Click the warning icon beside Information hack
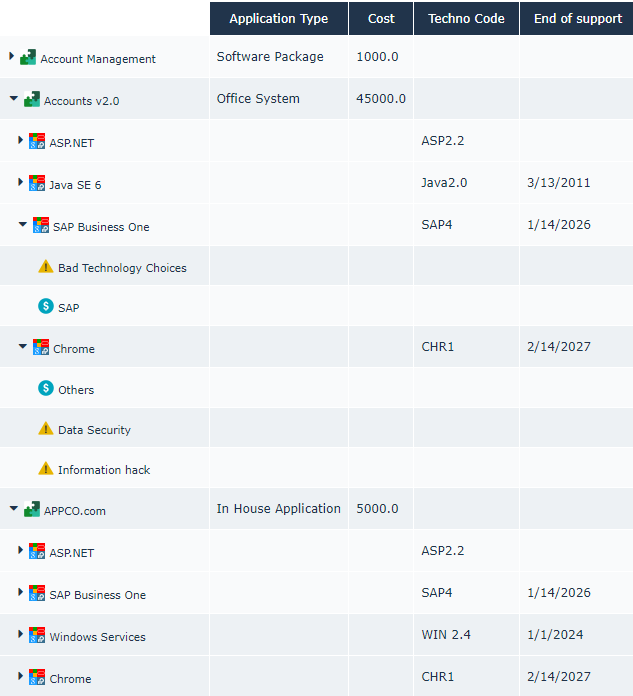The image size is (633, 696). [45, 469]
